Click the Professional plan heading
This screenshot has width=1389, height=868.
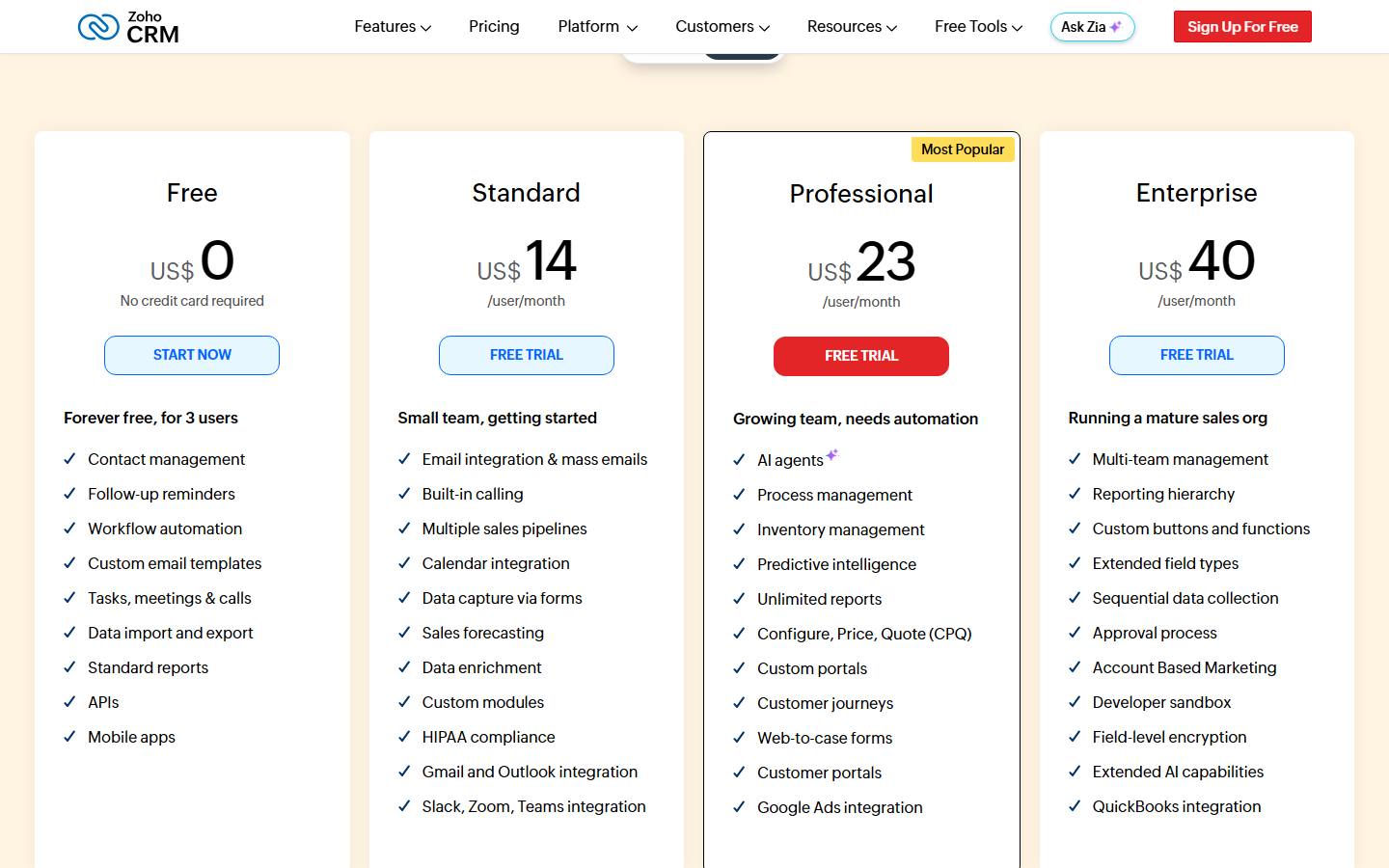pyautogui.click(x=861, y=194)
